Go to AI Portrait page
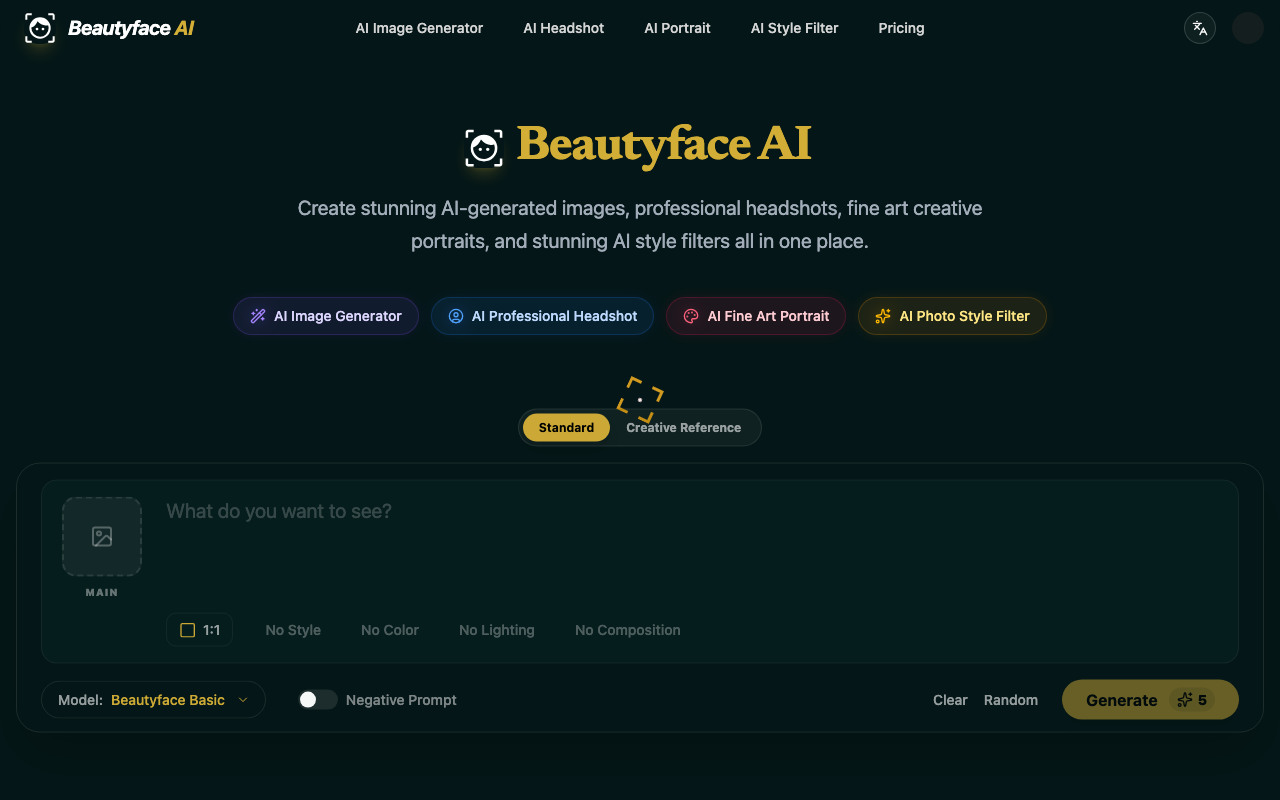Image resolution: width=1280 pixels, height=800 pixels. (677, 28)
